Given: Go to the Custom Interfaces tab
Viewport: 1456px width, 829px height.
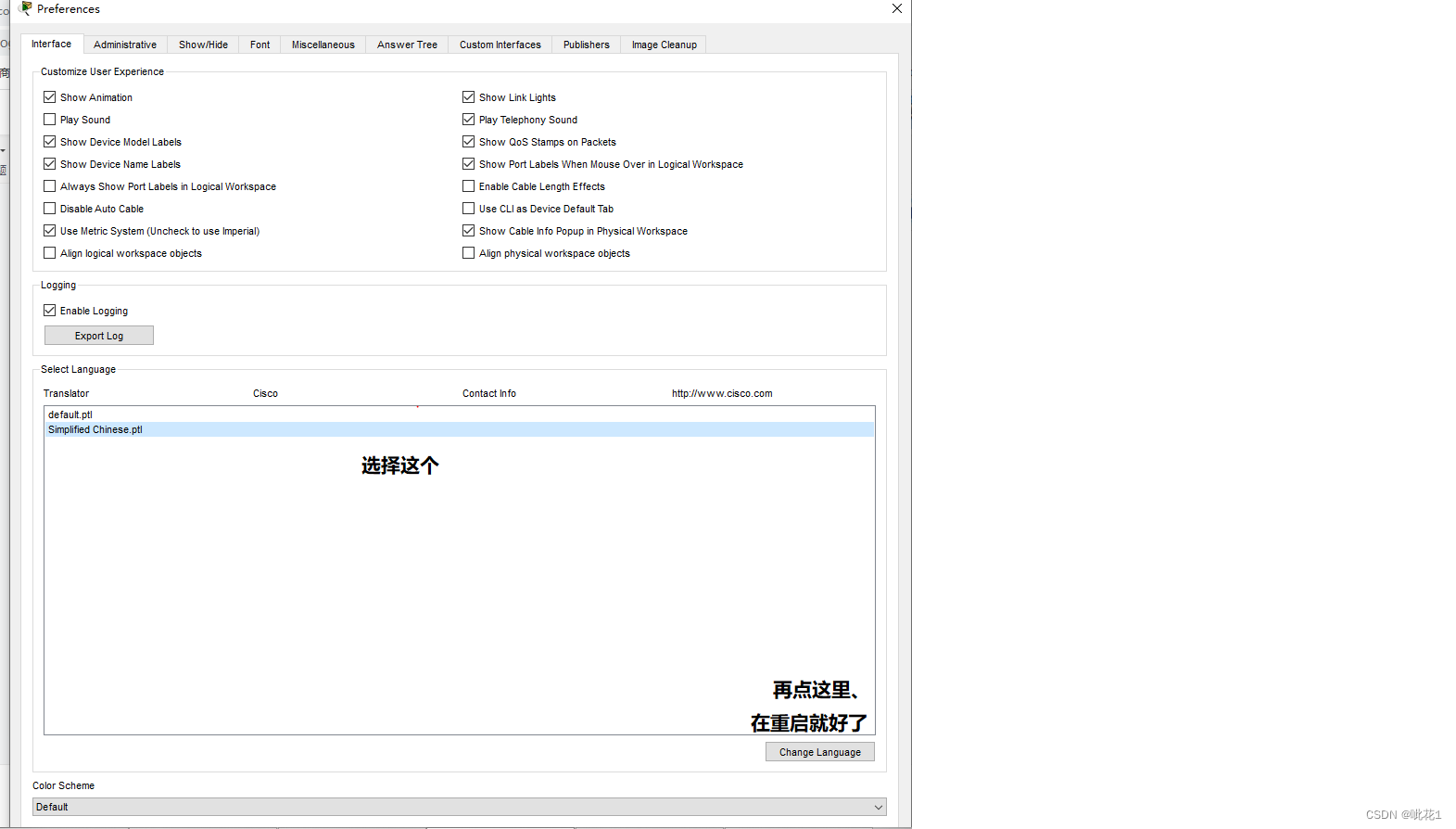Looking at the screenshot, I should pyautogui.click(x=500, y=45).
